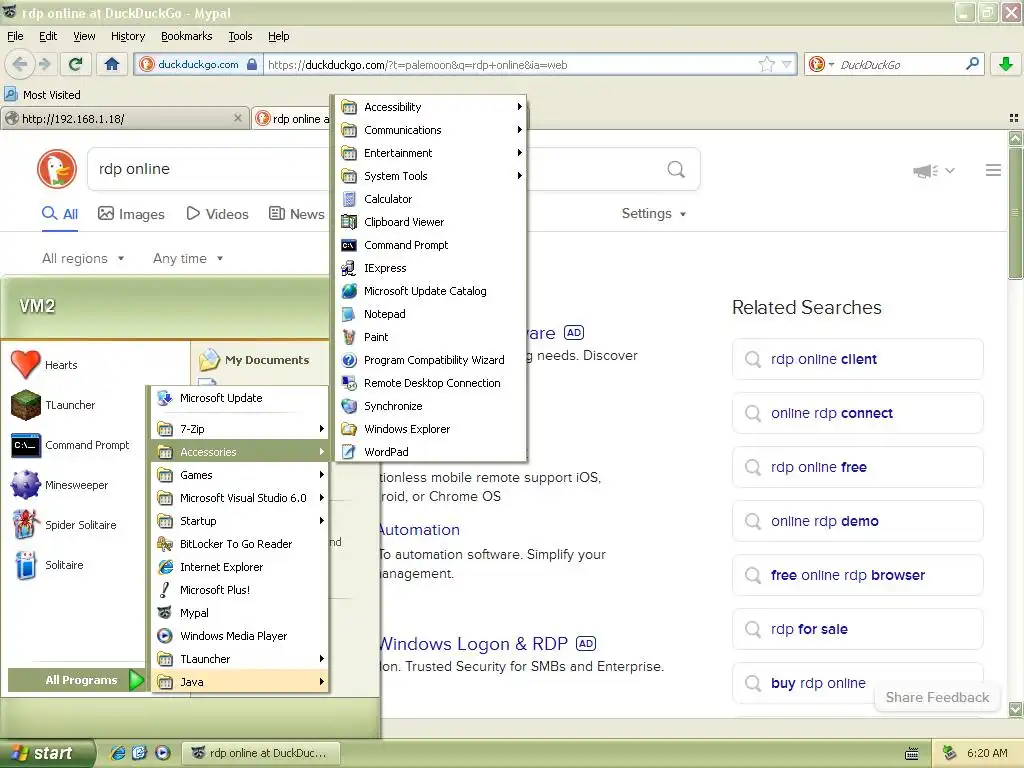The image size is (1024, 768).
Task: Open Internet Explorer from the All Programs list
Action: coord(240,567)
